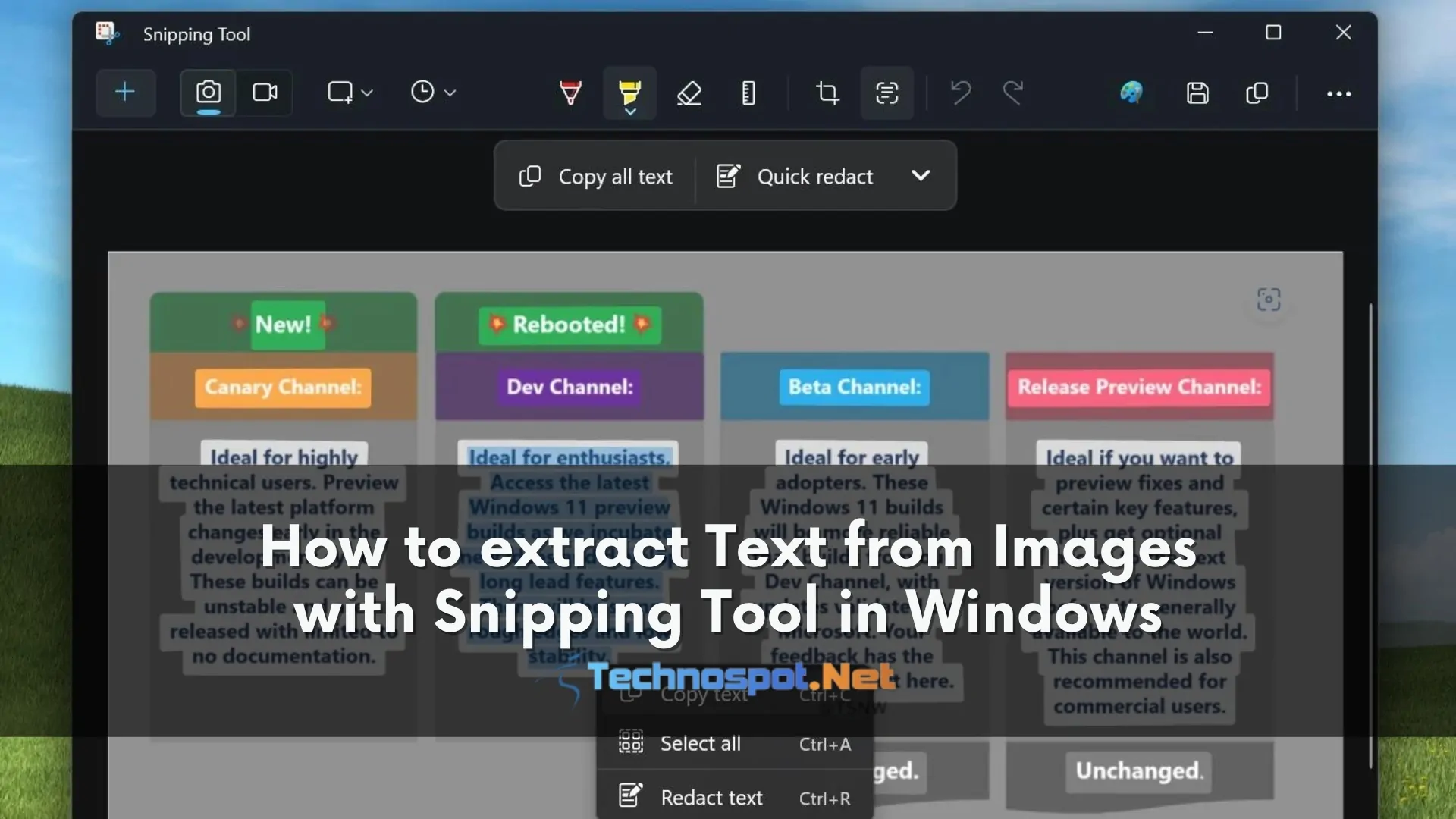Open the delay timer clock dropdown
This screenshot has width=1456, height=819.
point(433,93)
